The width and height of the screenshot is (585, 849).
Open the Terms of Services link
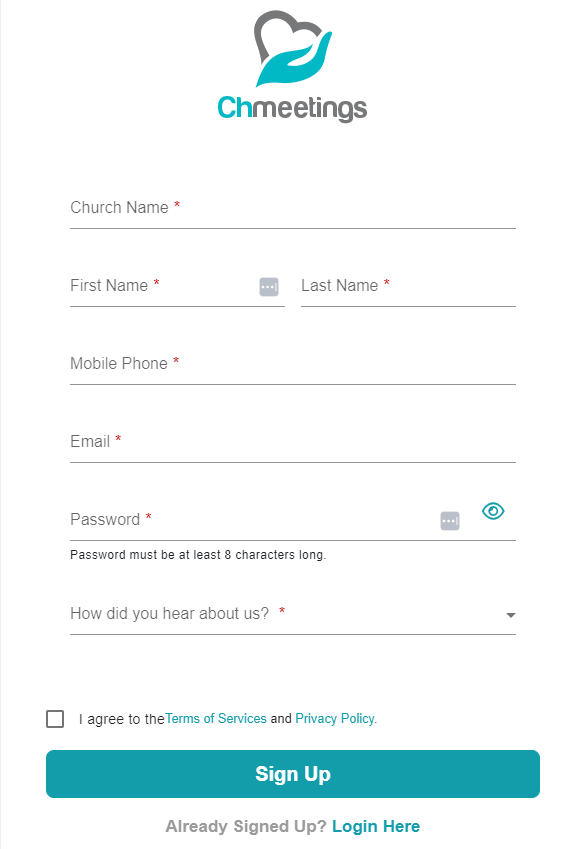(216, 719)
